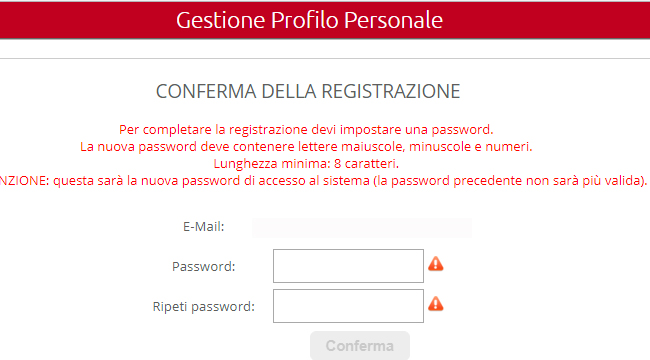Focus the Password input box
This screenshot has width=650, height=360.
coord(348,266)
